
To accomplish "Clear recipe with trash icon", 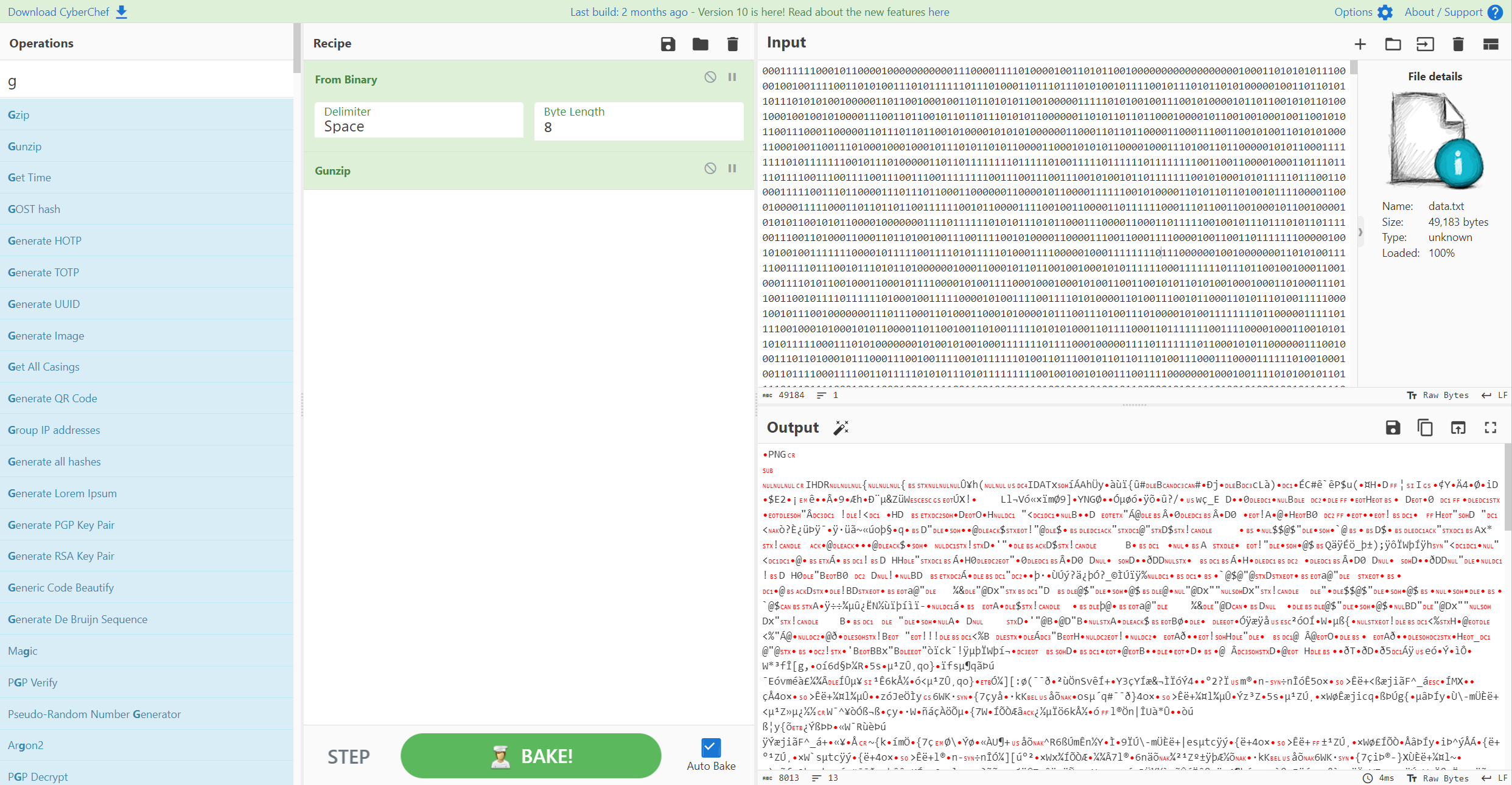I will pos(732,44).
